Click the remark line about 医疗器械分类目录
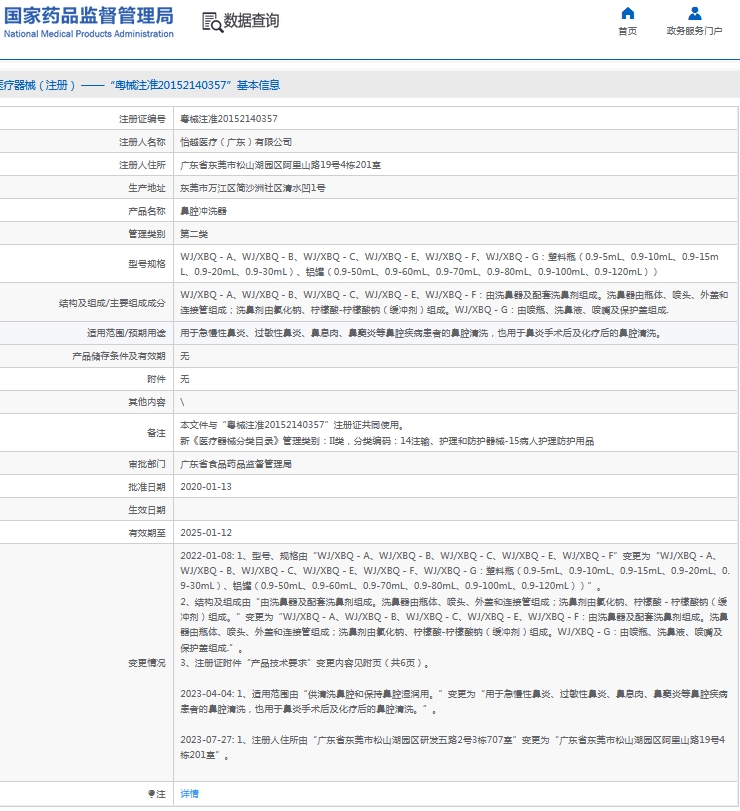Viewport: 740px width, 811px height. [x=387, y=441]
